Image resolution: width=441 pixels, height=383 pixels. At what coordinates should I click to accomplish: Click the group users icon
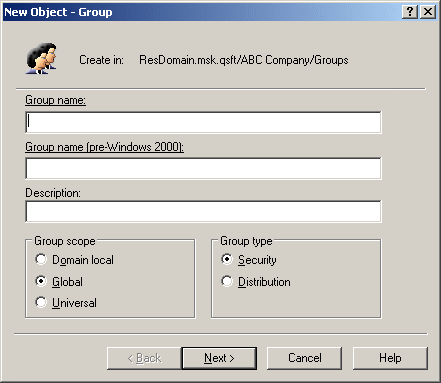coord(41,59)
